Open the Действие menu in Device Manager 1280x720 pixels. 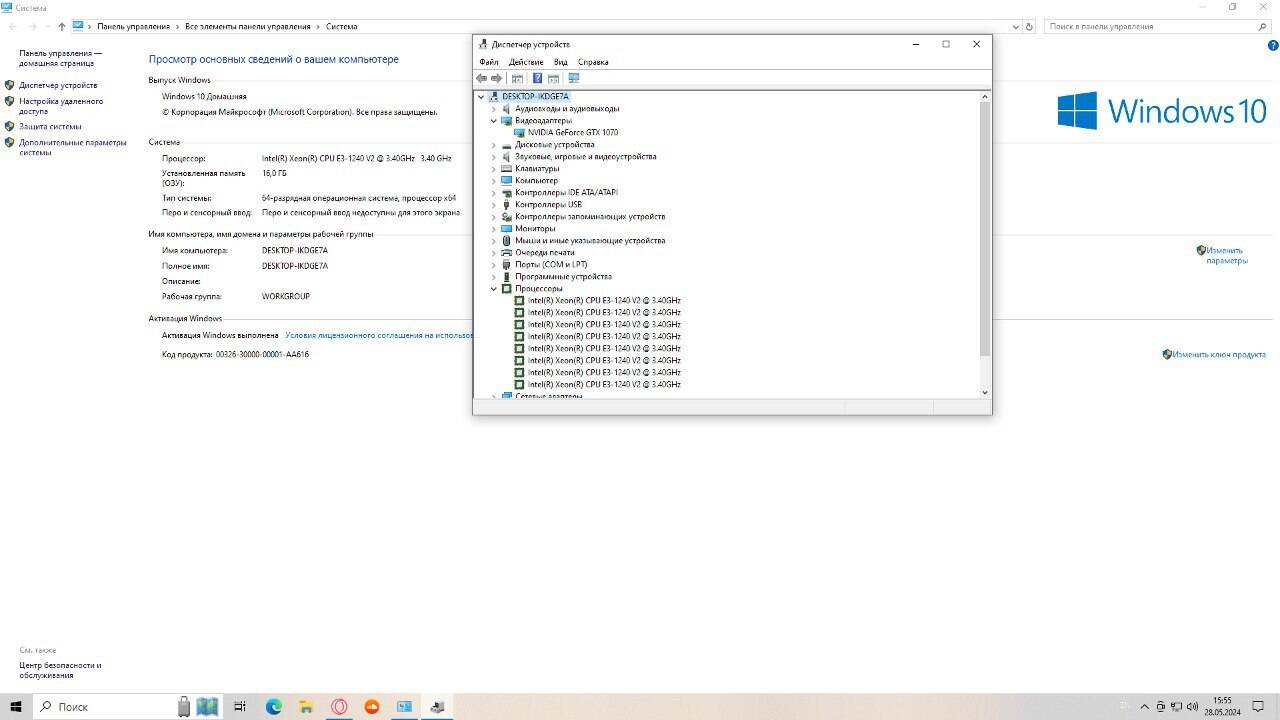point(526,62)
